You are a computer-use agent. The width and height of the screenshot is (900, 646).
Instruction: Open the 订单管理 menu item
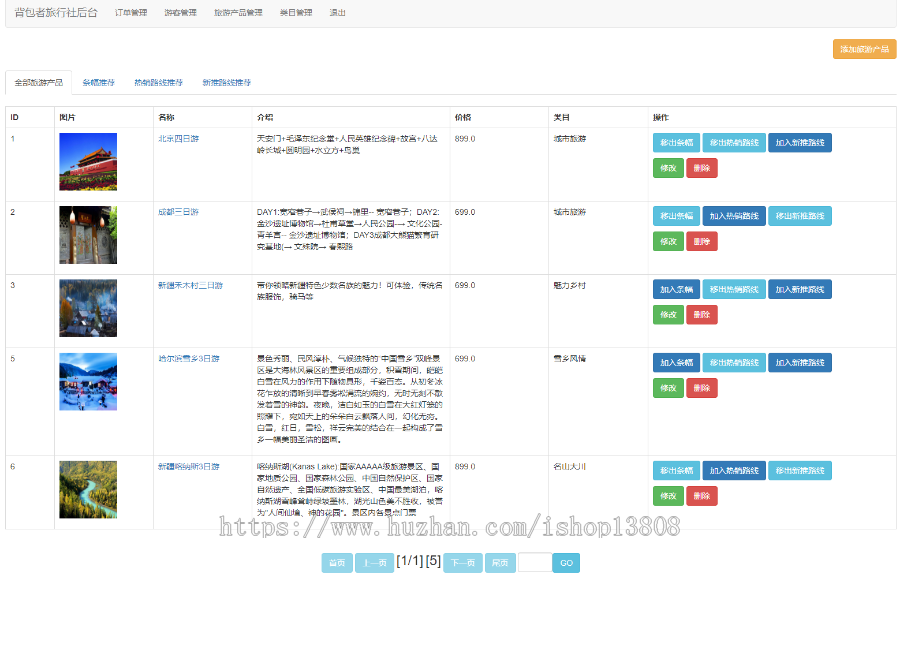(131, 13)
